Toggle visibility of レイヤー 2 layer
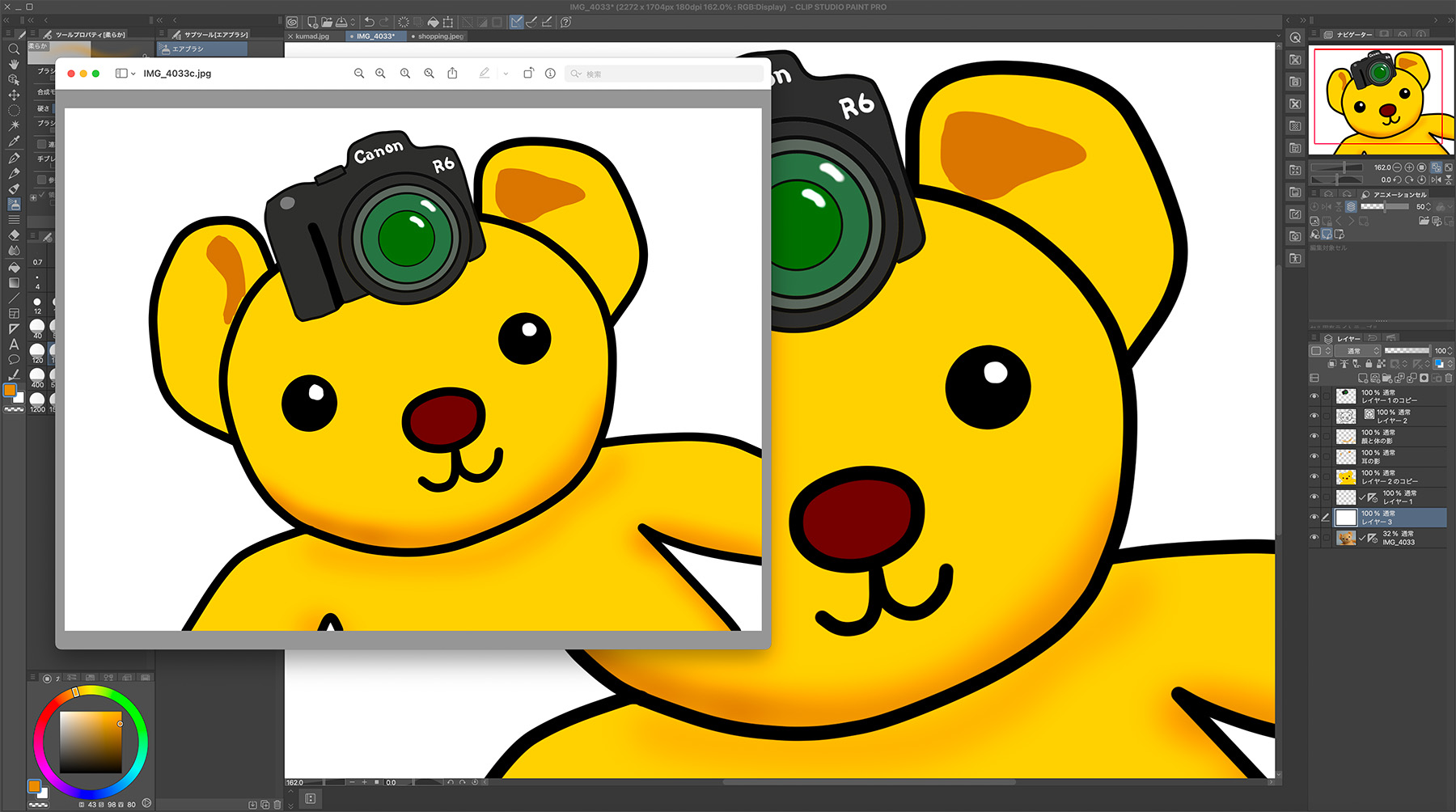Image resolution: width=1456 pixels, height=812 pixels. [1314, 417]
